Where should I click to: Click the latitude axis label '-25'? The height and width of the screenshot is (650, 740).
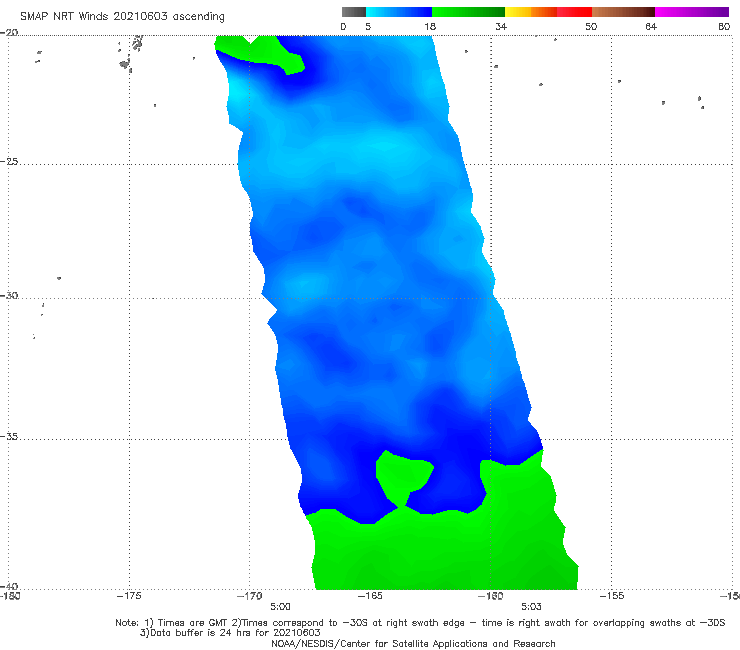click(x=9, y=161)
